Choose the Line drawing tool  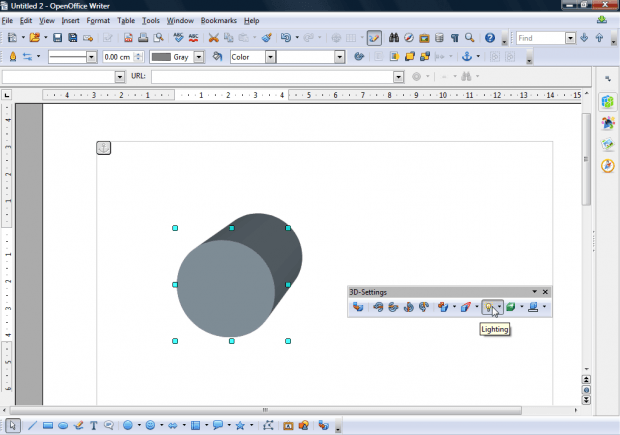(33, 425)
